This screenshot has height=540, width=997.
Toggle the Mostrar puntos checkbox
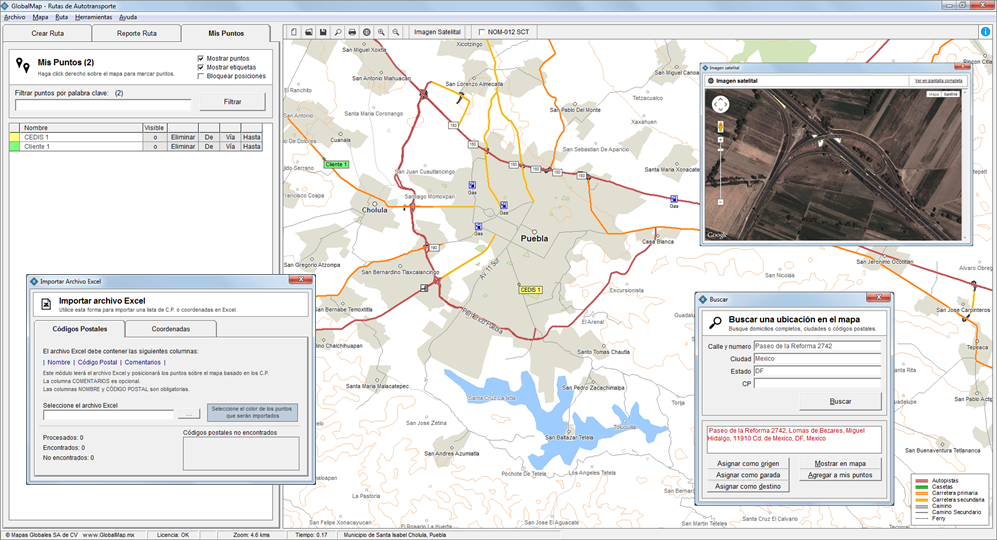[x=200, y=59]
